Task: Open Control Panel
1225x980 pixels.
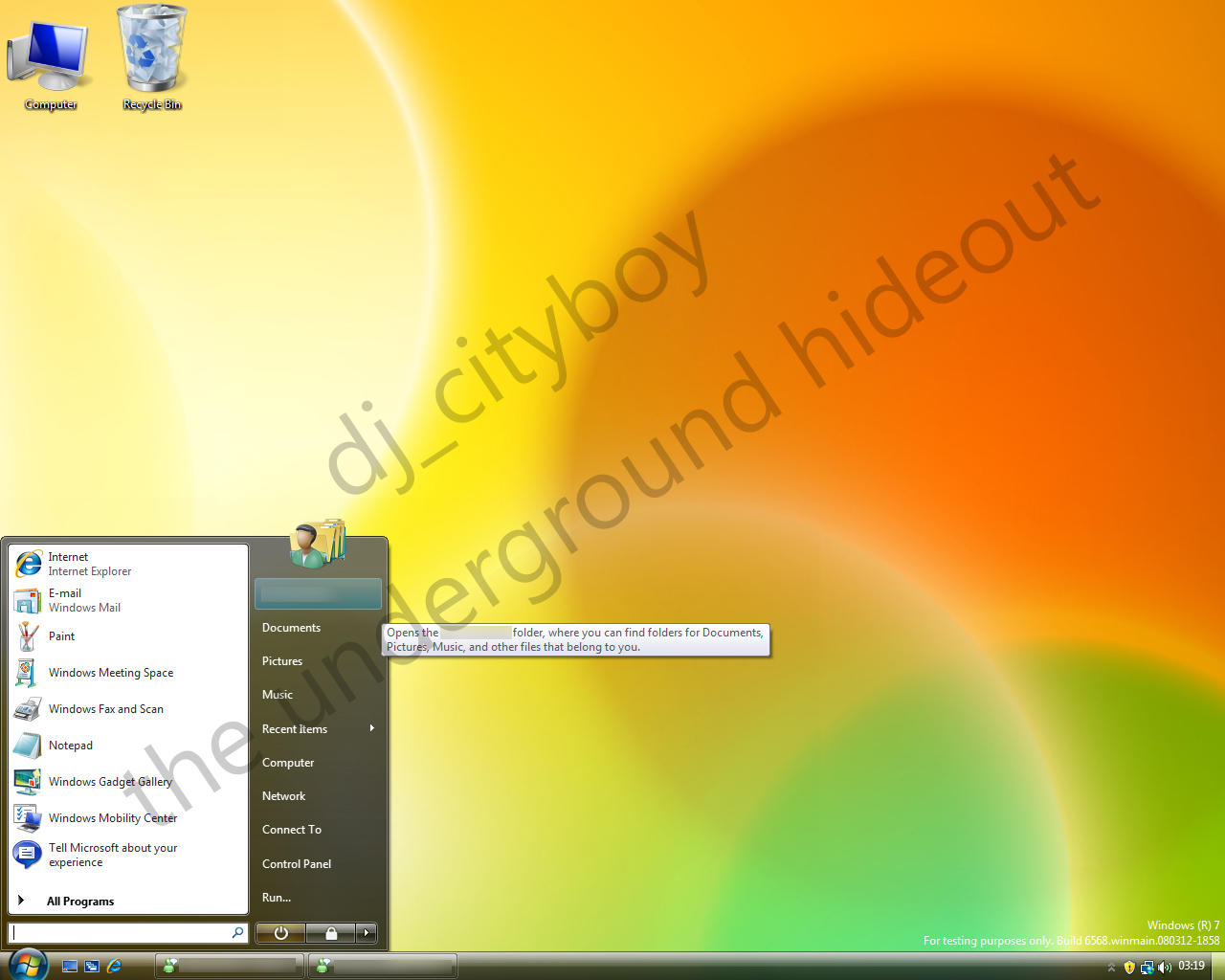Action: 319,864
